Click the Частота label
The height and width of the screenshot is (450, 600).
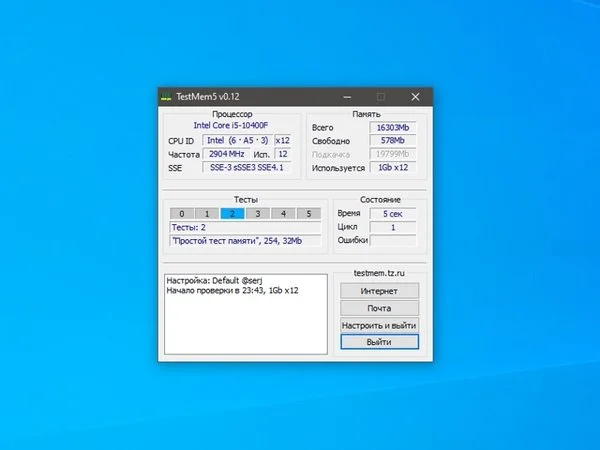(x=184, y=155)
